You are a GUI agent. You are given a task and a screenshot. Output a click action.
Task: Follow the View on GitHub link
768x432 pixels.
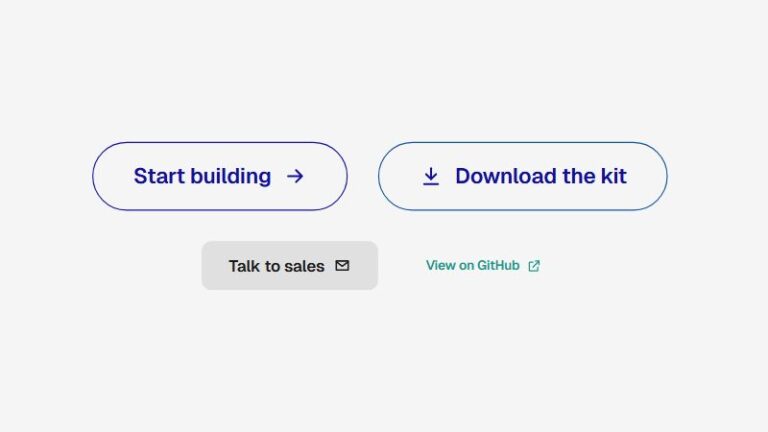(483, 265)
